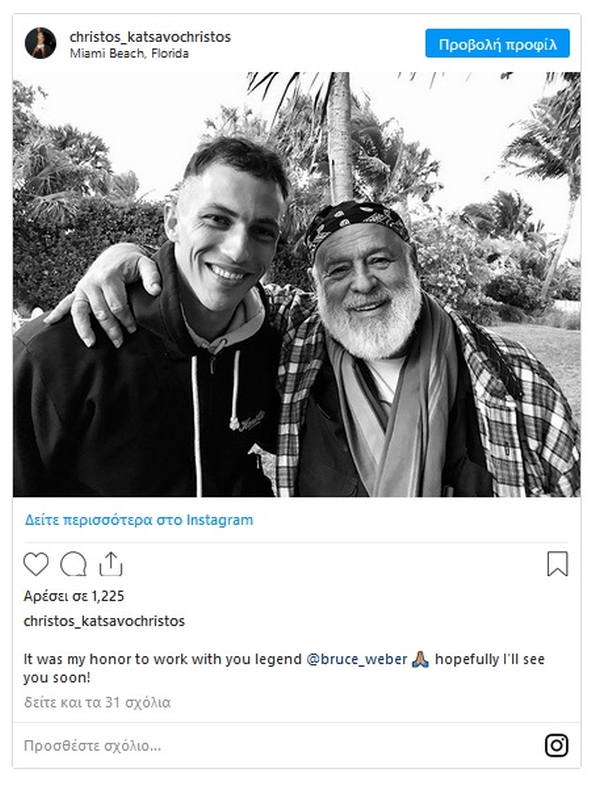The image size is (600, 786).
Task: Like the post with the heart icon
Action: click(x=36, y=564)
